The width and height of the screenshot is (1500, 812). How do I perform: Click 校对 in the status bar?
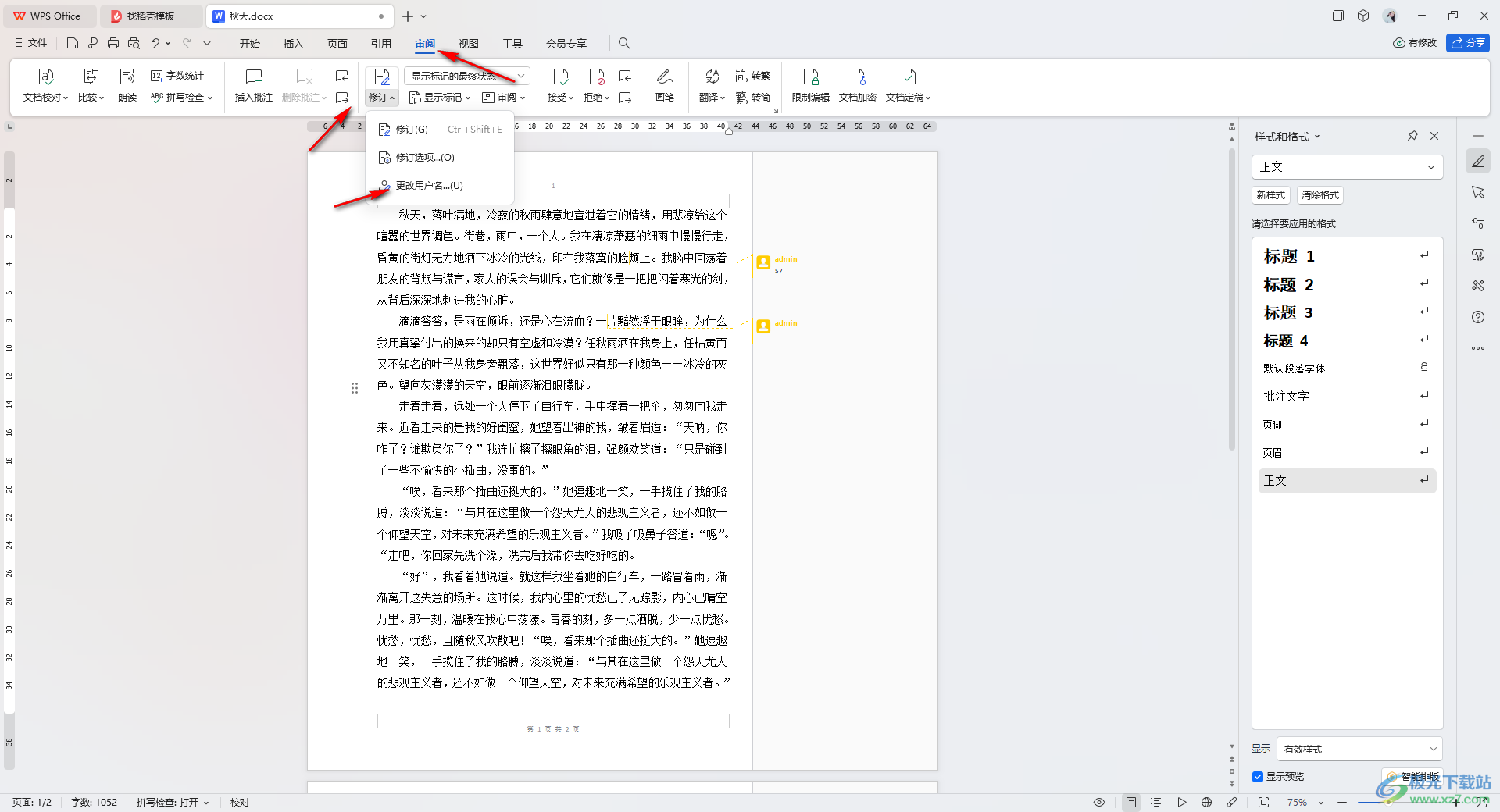tap(240, 803)
